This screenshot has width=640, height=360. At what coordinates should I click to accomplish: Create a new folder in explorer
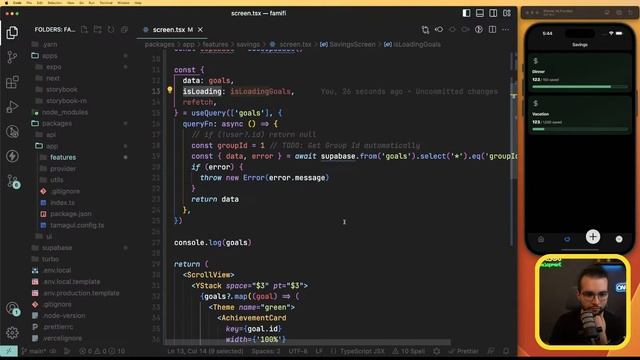(98, 29)
